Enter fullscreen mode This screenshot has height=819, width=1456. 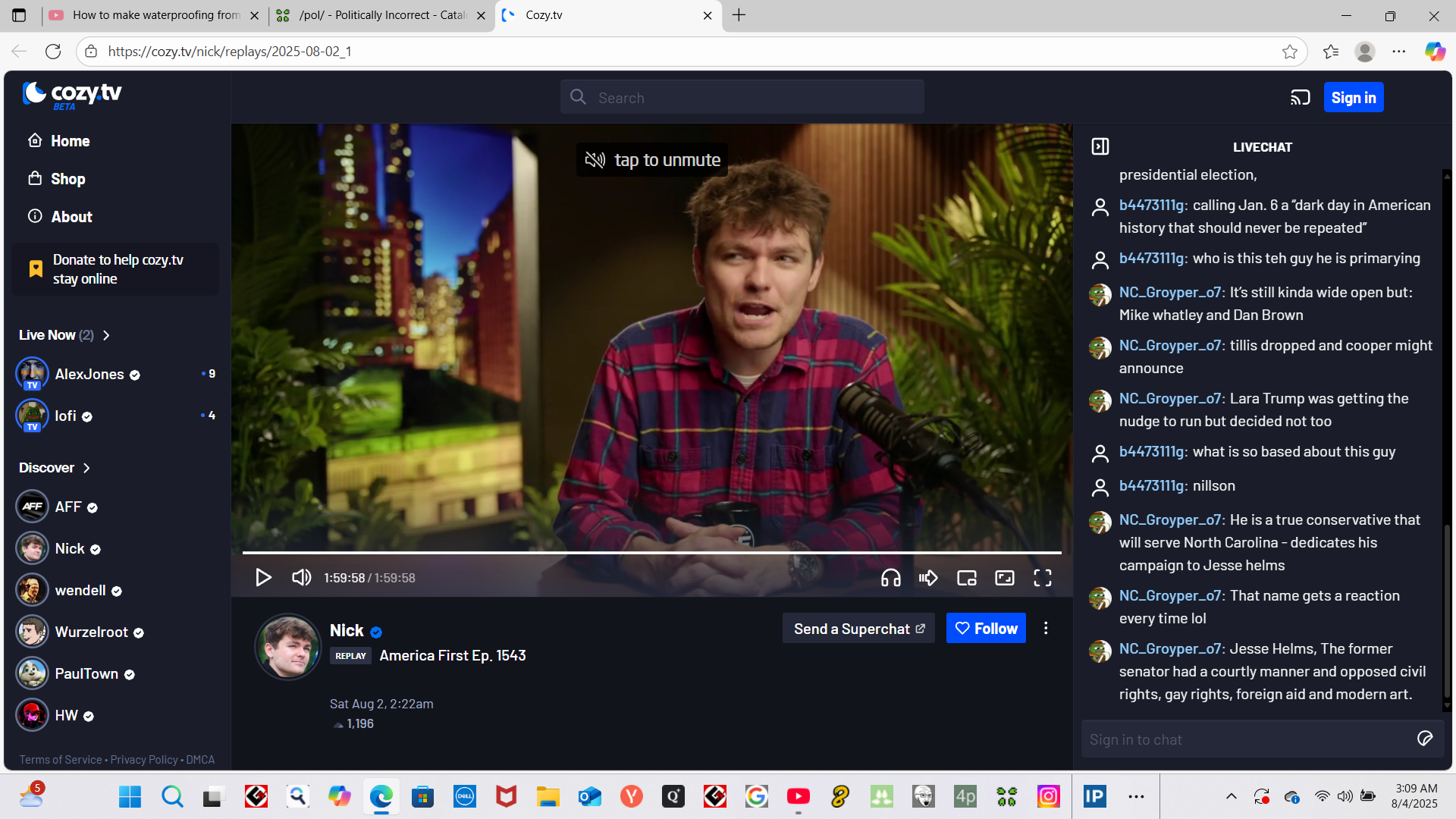pos(1043,578)
